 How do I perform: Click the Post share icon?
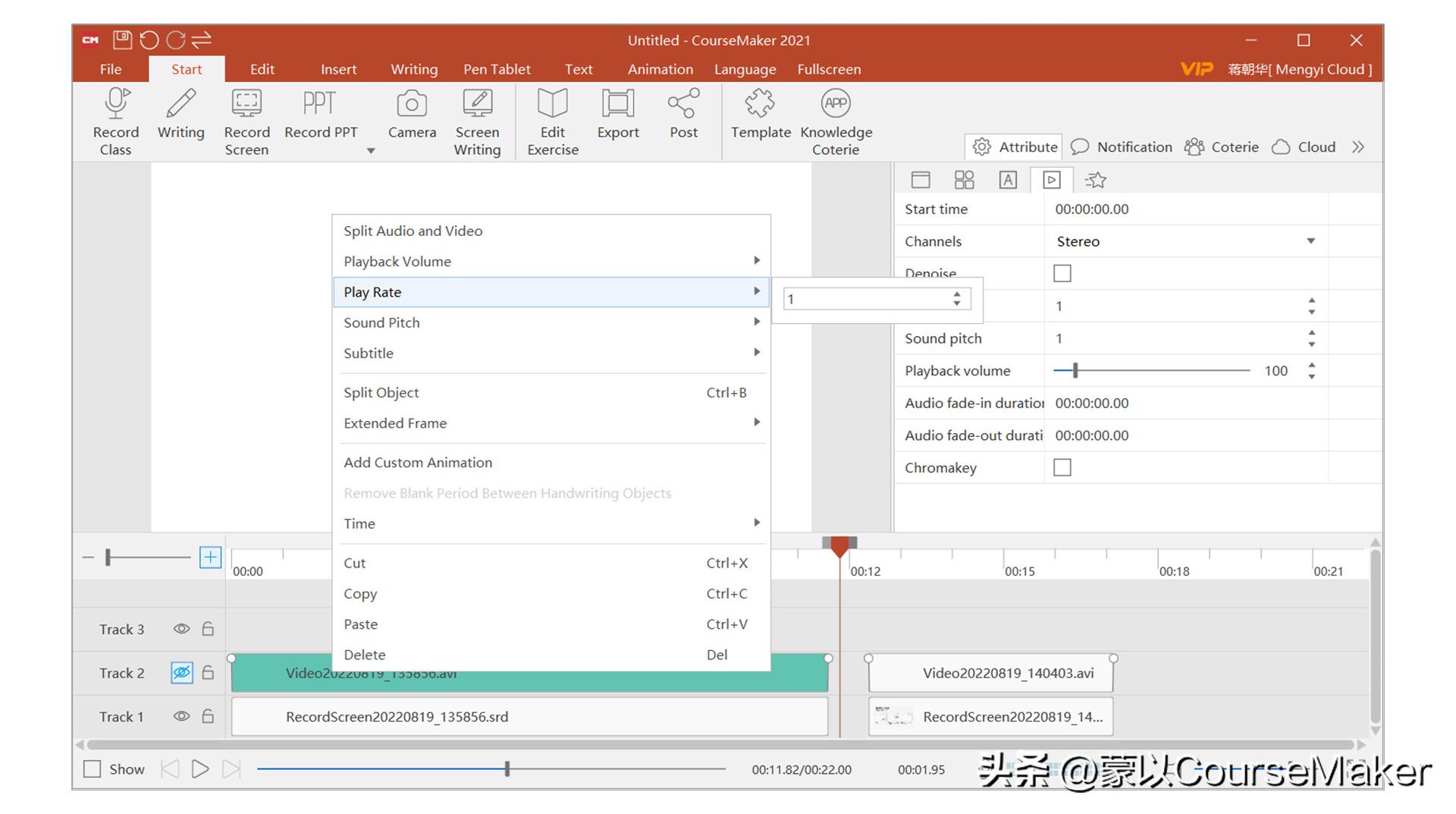(x=683, y=104)
